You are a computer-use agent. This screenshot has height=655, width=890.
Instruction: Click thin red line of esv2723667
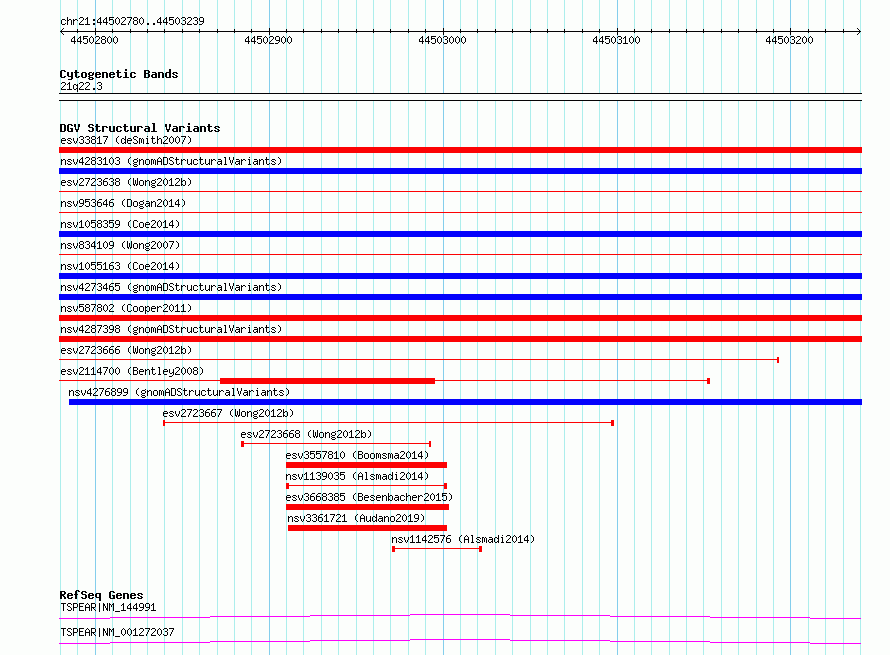388,423
